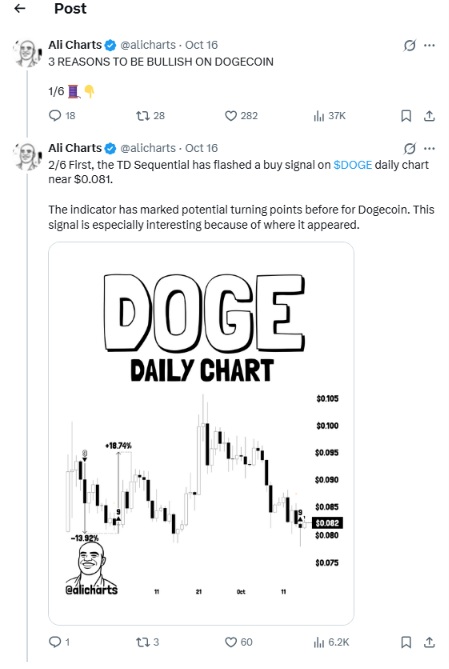The width and height of the screenshot is (449, 669).
Task: Click the $DOGE cashtag link
Action: click(353, 165)
